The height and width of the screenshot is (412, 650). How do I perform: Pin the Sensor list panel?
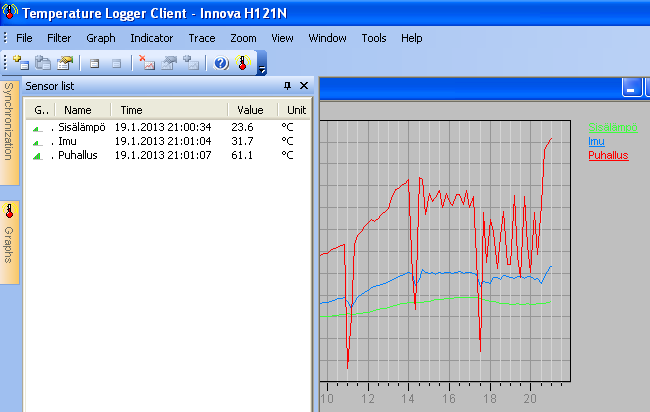coord(288,87)
